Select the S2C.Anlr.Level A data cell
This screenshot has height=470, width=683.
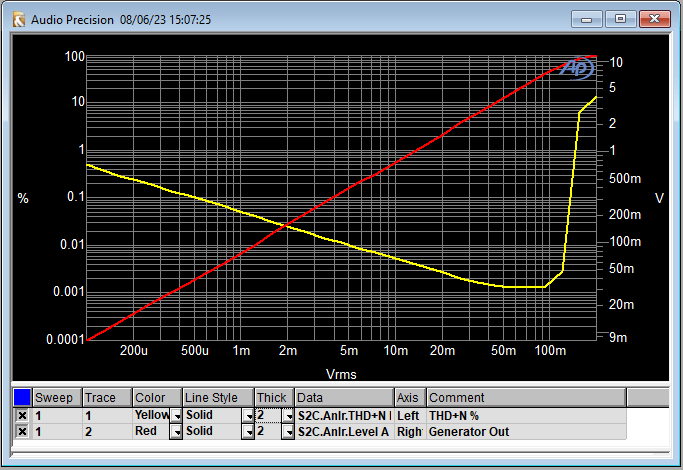(345, 432)
